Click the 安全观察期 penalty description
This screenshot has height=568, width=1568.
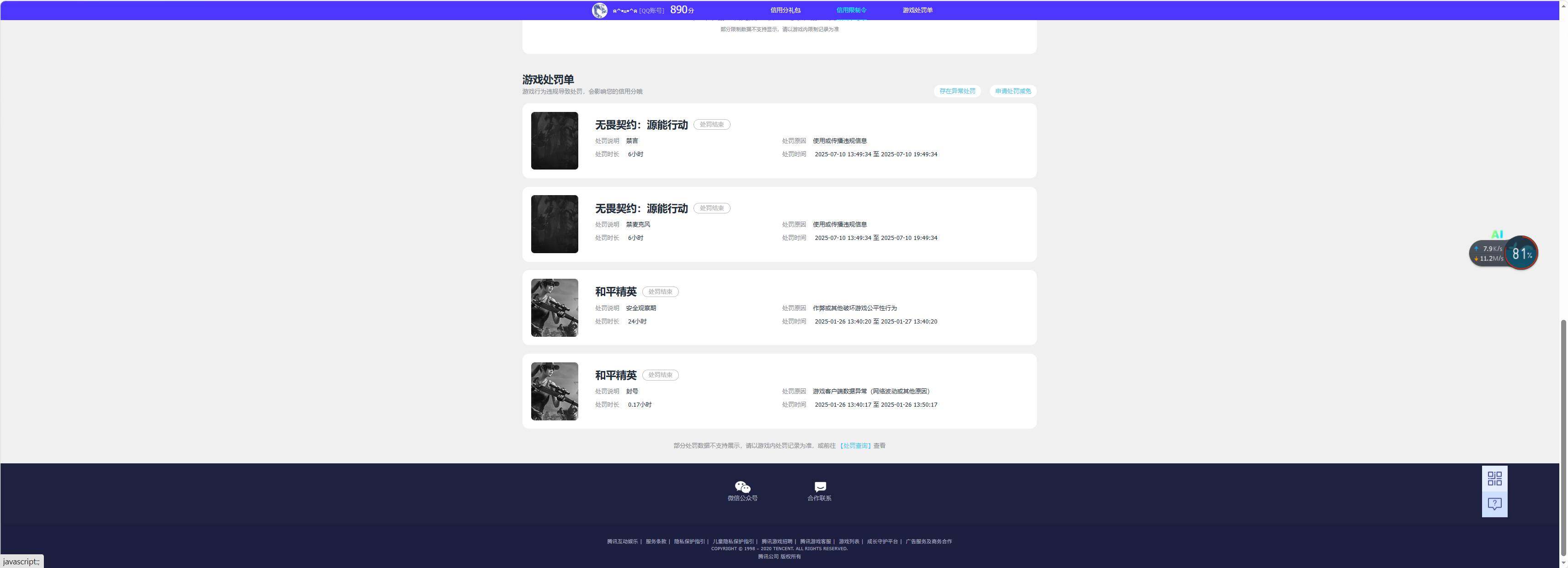coord(641,308)
